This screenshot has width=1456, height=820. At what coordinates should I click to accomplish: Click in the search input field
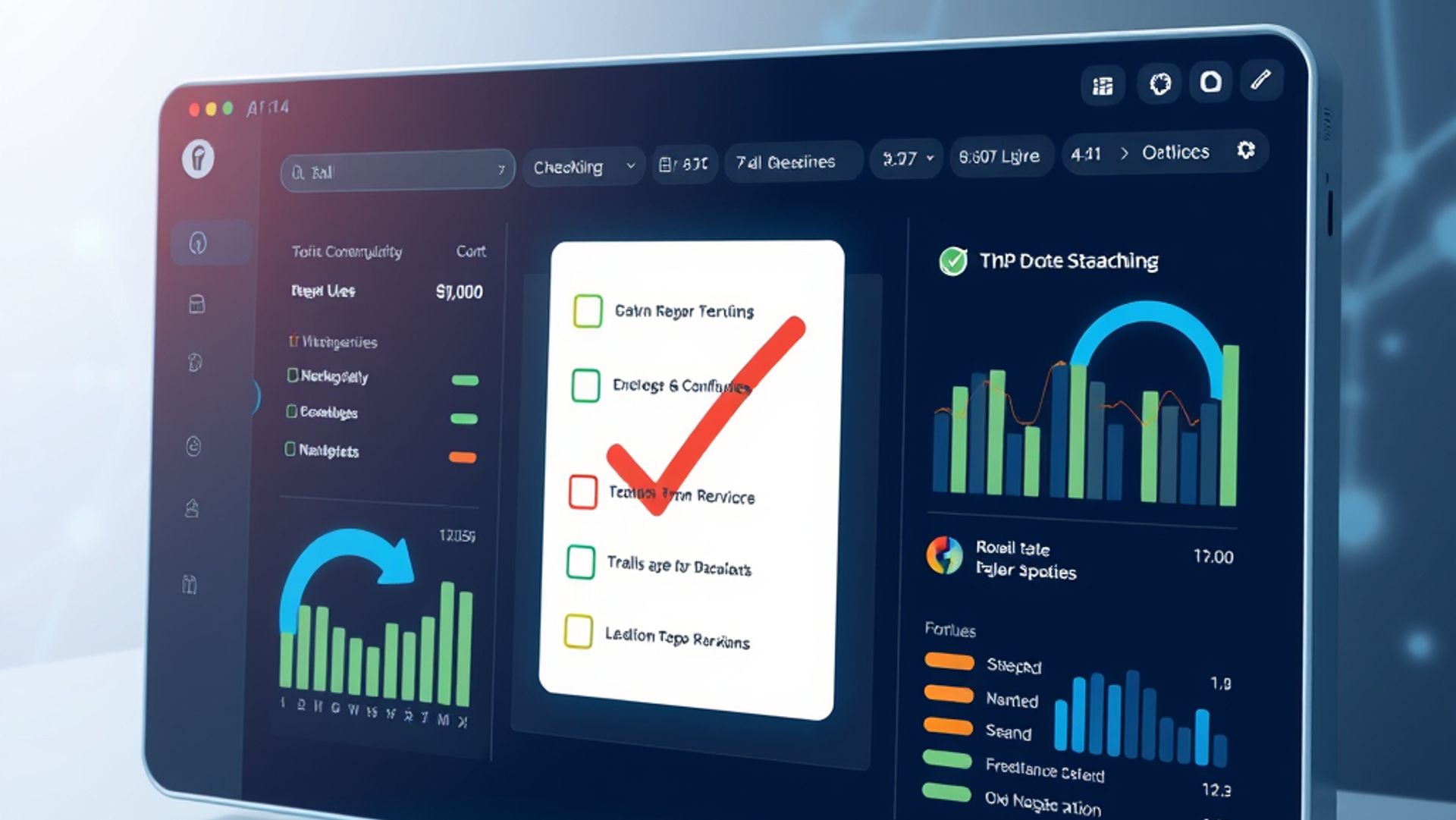click(x=397, y=171)
